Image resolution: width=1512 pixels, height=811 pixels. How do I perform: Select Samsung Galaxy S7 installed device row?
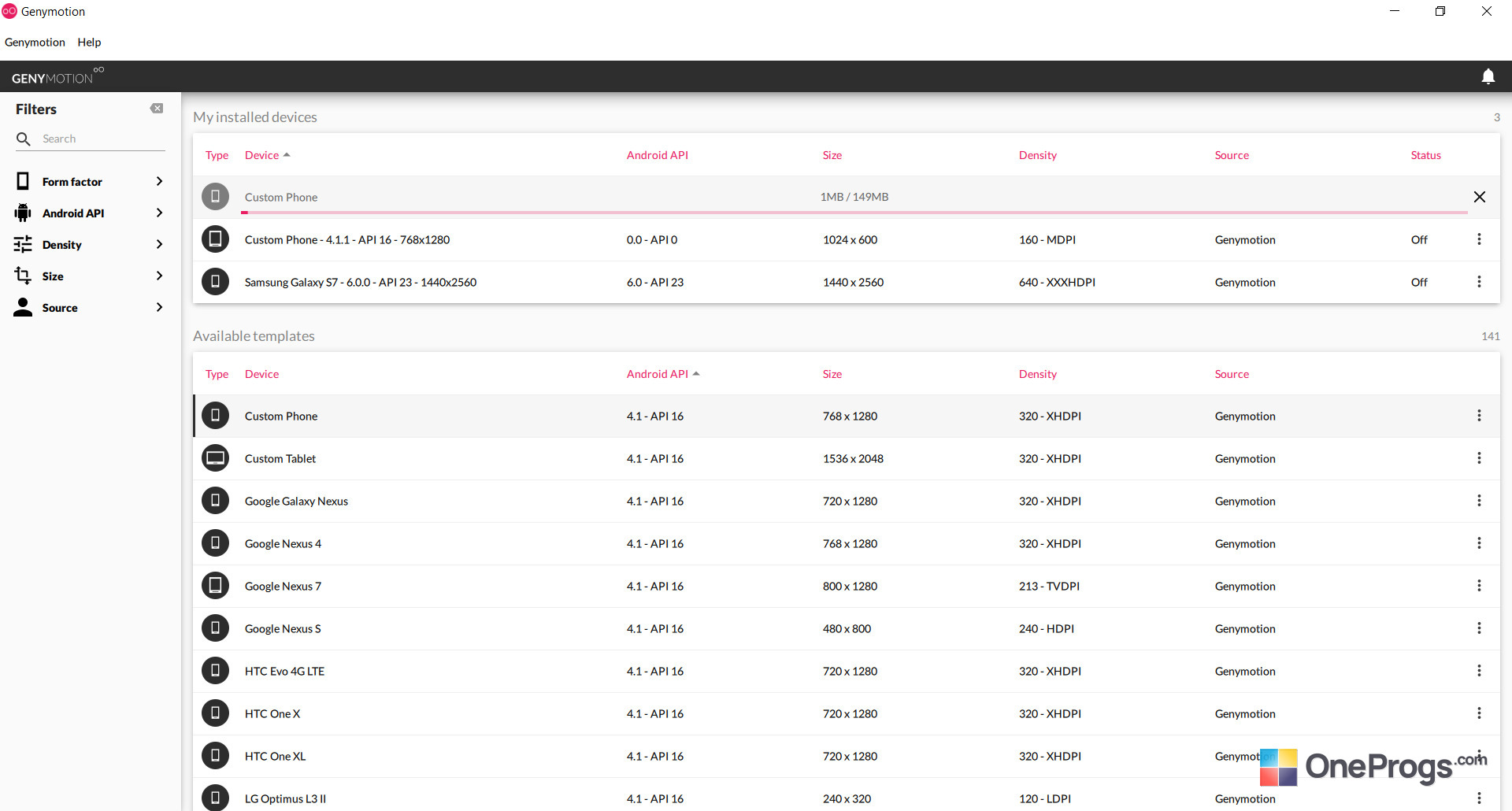847,282
